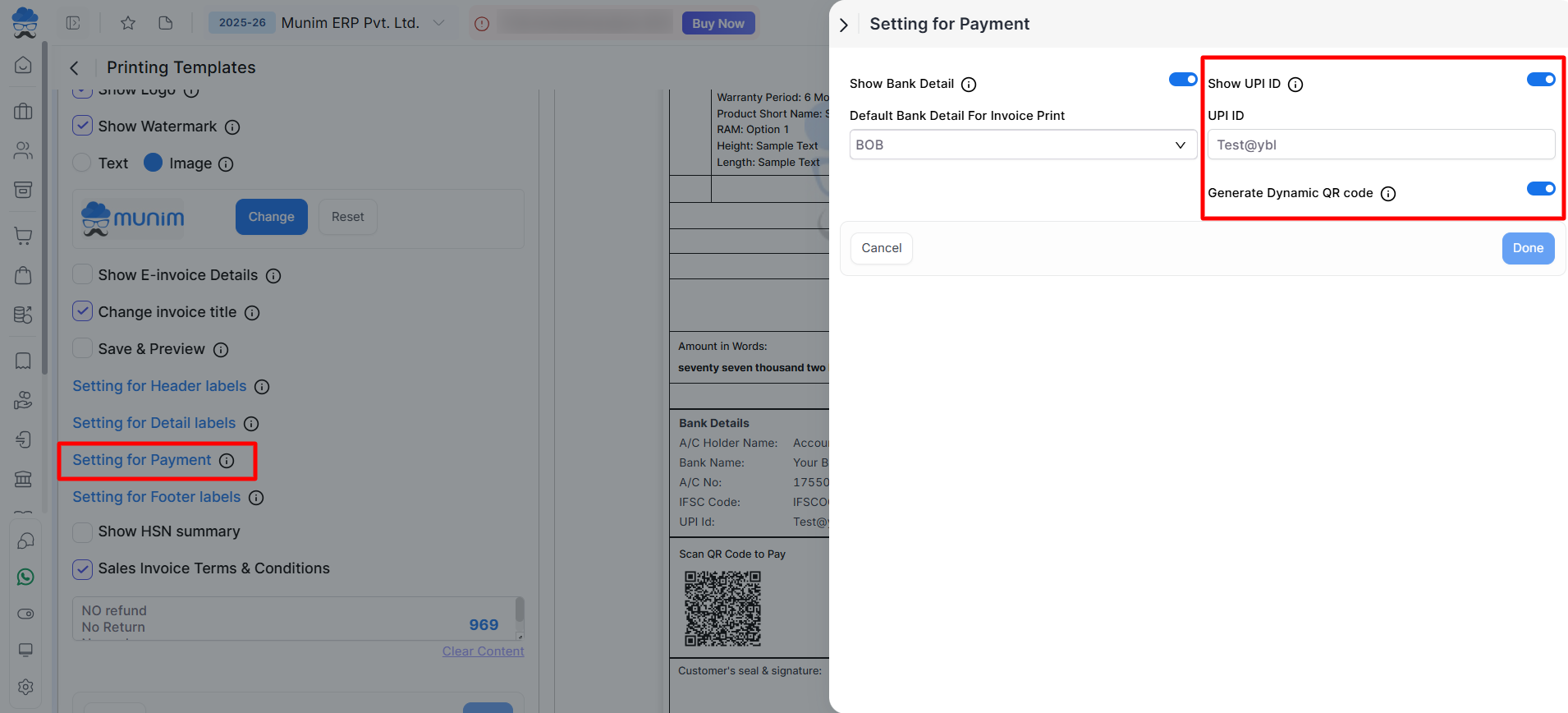Image resolution: width=1568 pixels, height=713 pixels.
Task: Click the WhatsApp icon in sidebar
Action: coord(25,577)
